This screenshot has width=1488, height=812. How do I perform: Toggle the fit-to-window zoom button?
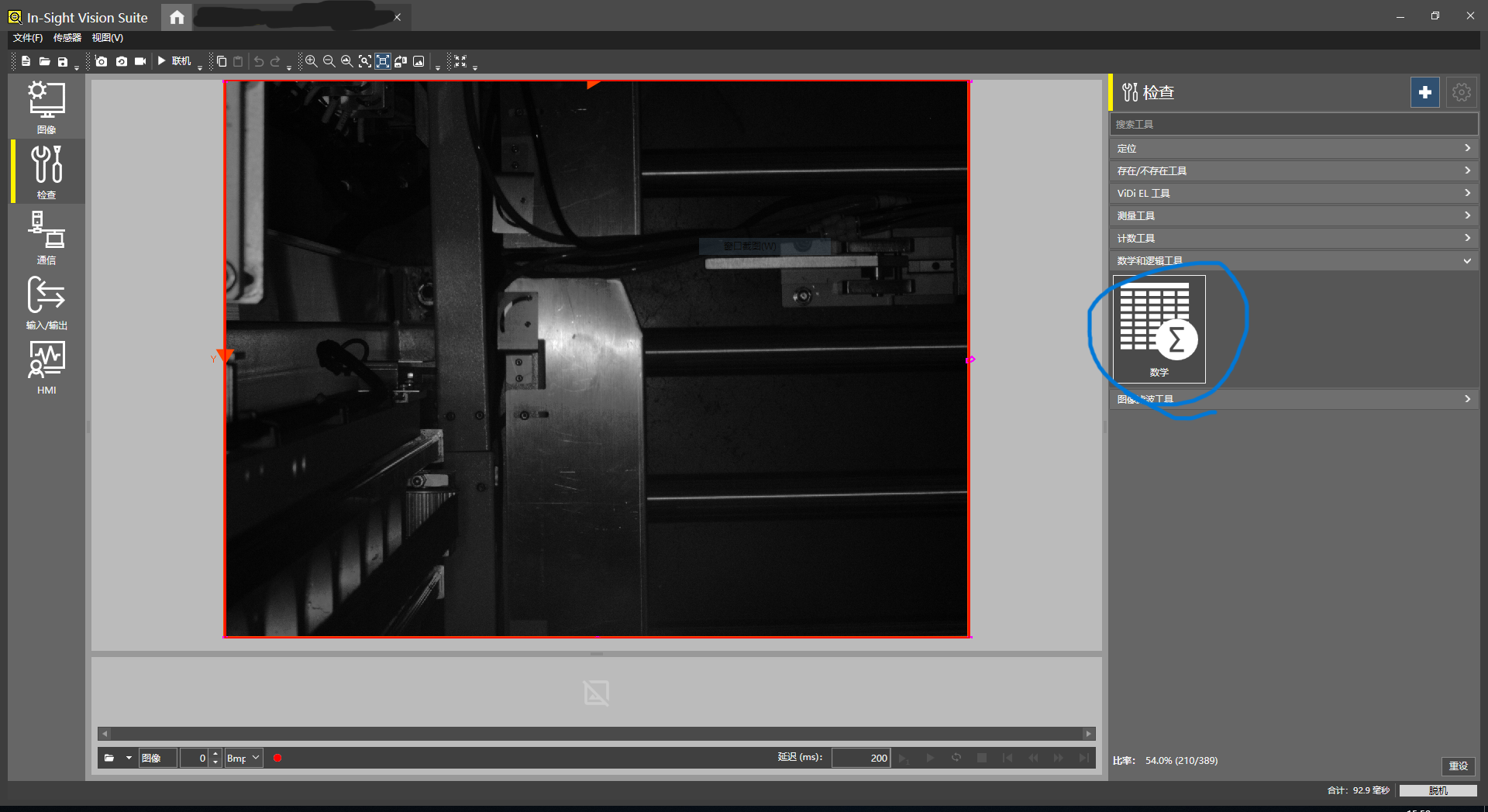(x=383, y=61)
